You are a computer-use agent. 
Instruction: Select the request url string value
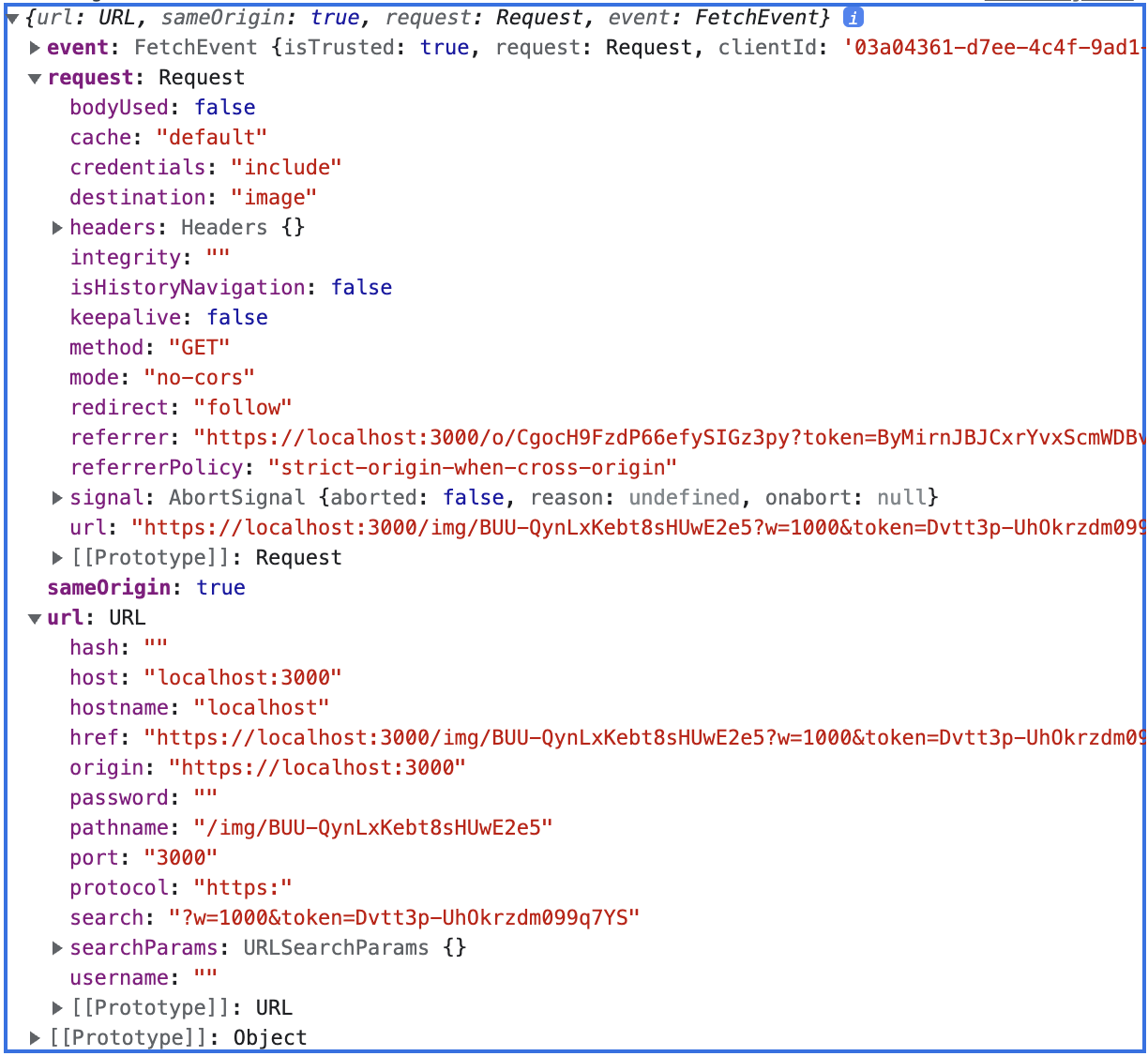638,528
